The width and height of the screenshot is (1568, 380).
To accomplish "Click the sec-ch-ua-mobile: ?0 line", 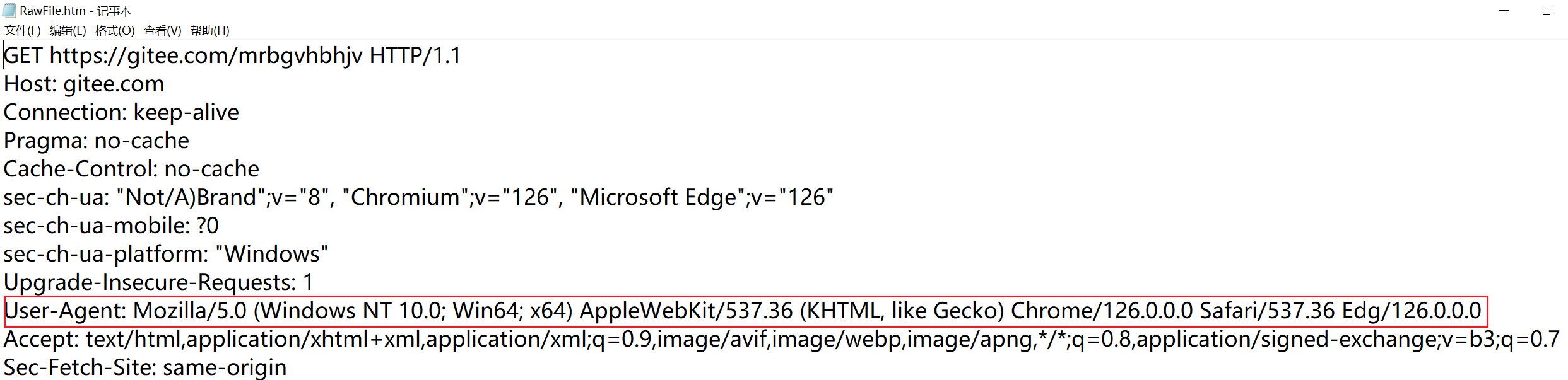I will 111,226.
